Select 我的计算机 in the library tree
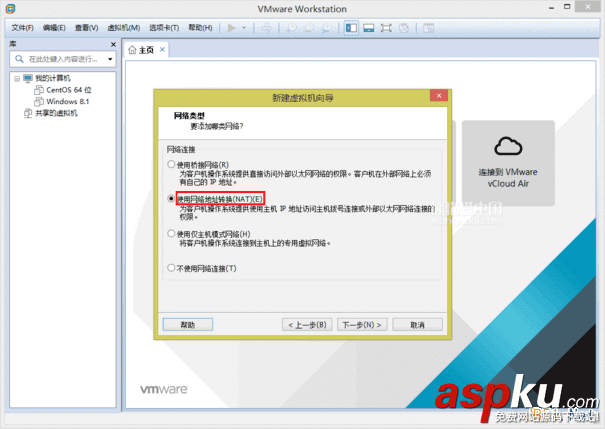The width and height of the screenshot is (605, 429). coord(53,78)
